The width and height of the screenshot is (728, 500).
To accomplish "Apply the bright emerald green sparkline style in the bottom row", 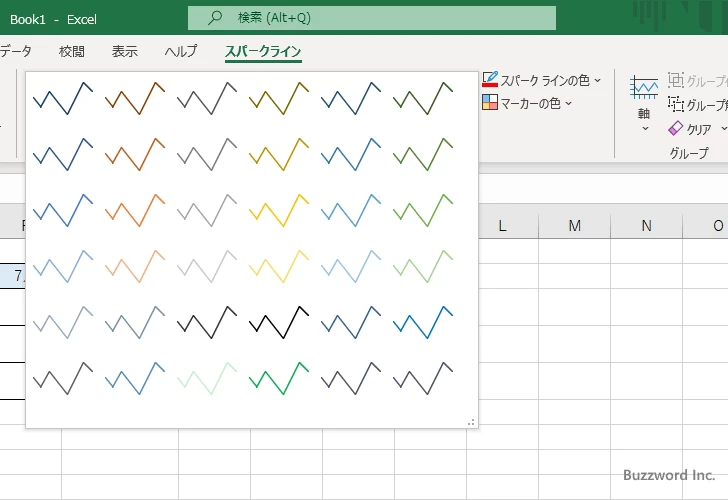I will click(x=279, y=378).
